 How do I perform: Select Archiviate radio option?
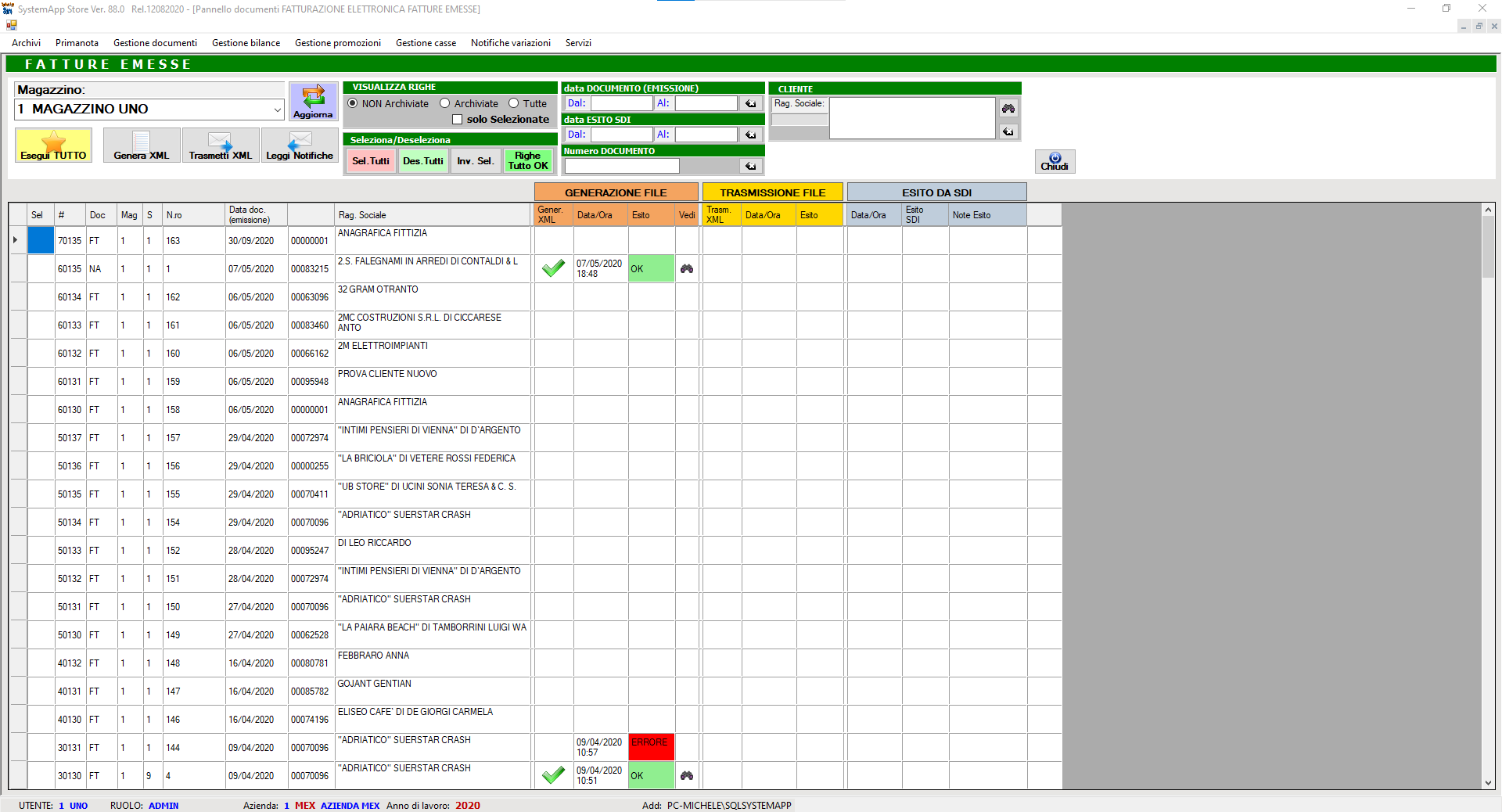pos(445,103)
